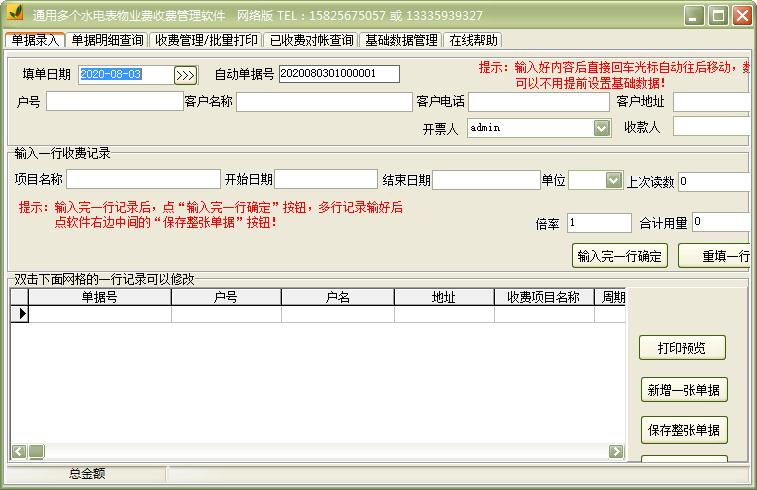Open the 在线帮助 tab
Viewport: 757px width, 490px height.
(473, 40)
